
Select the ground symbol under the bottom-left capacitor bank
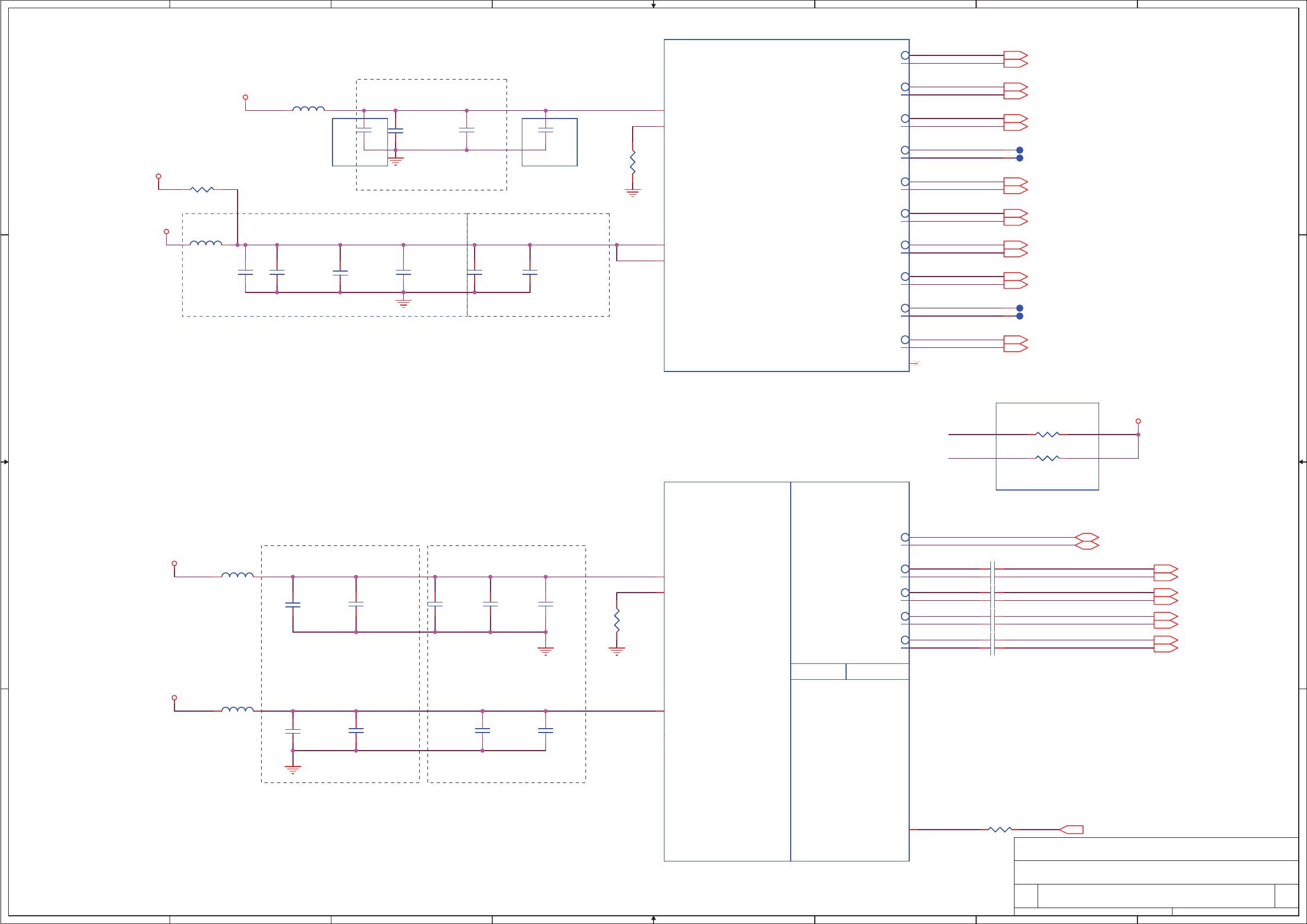[x=292, y=770]
